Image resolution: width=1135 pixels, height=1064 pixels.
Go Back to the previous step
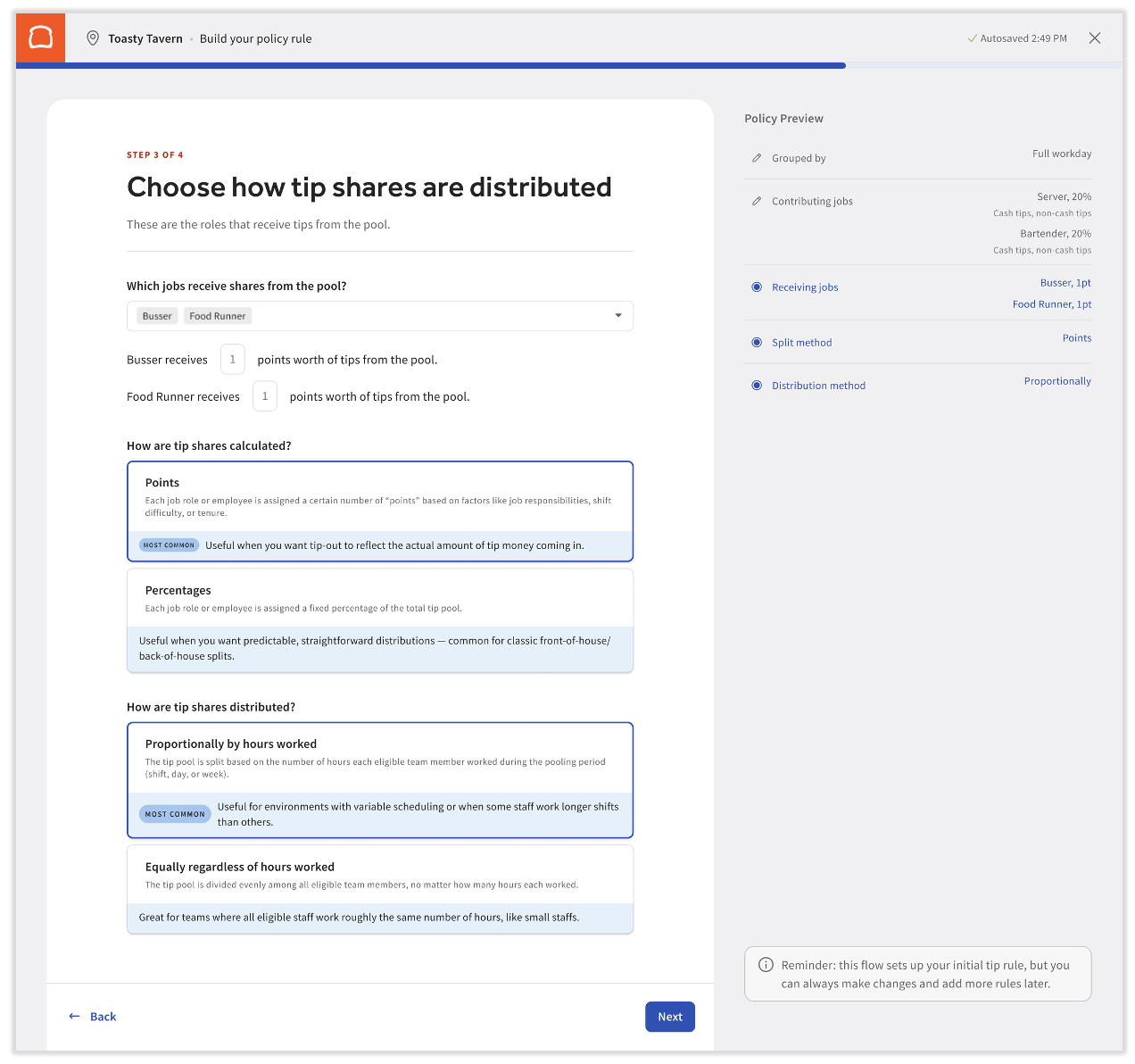[103, 1017]
